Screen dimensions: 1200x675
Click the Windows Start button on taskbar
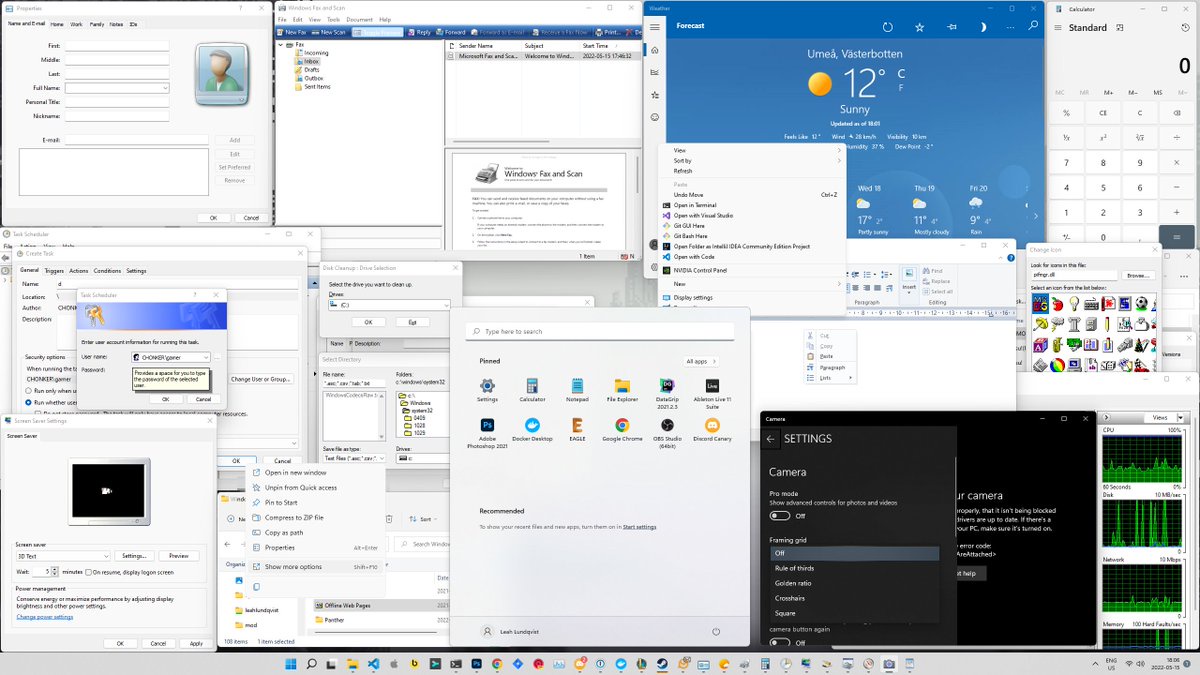291,664
